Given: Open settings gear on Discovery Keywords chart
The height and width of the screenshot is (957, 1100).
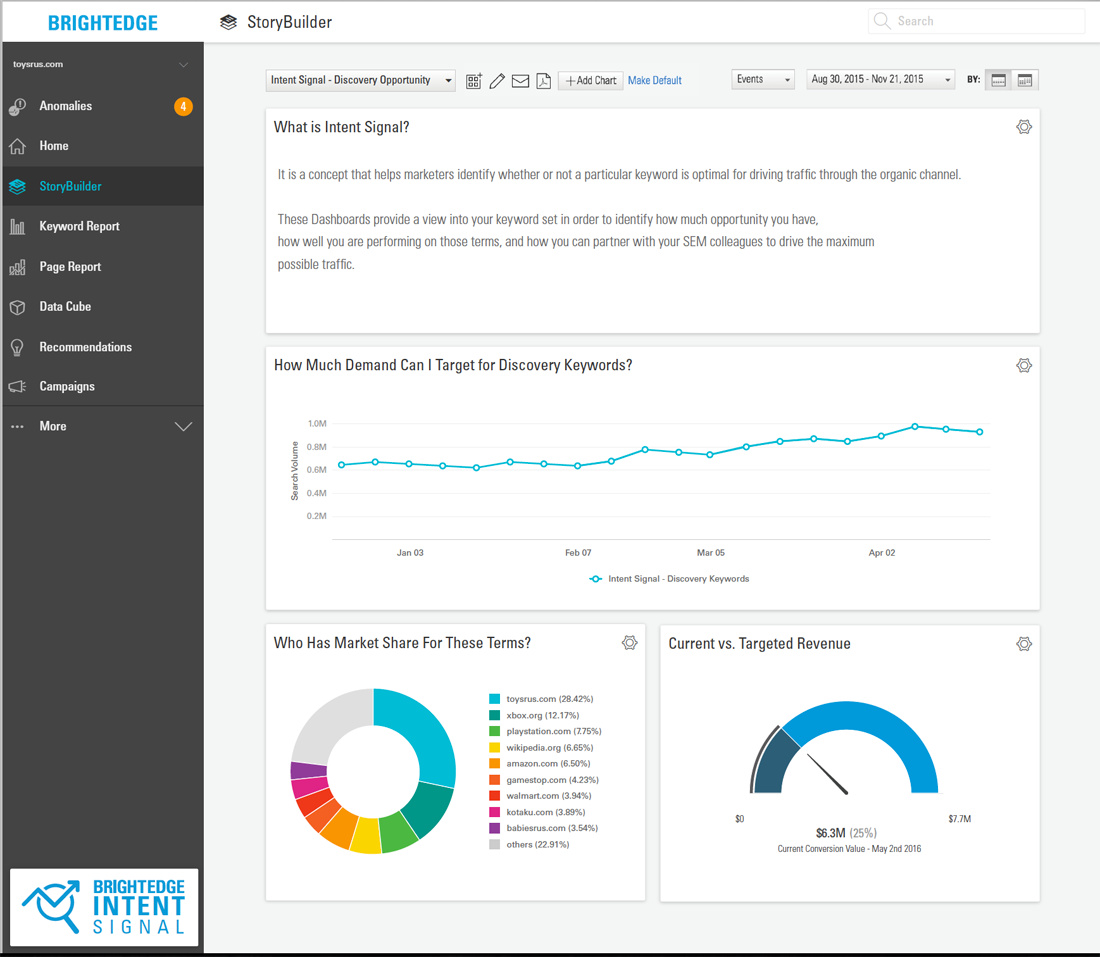Looking at the screenshot, I should 1023,366.
